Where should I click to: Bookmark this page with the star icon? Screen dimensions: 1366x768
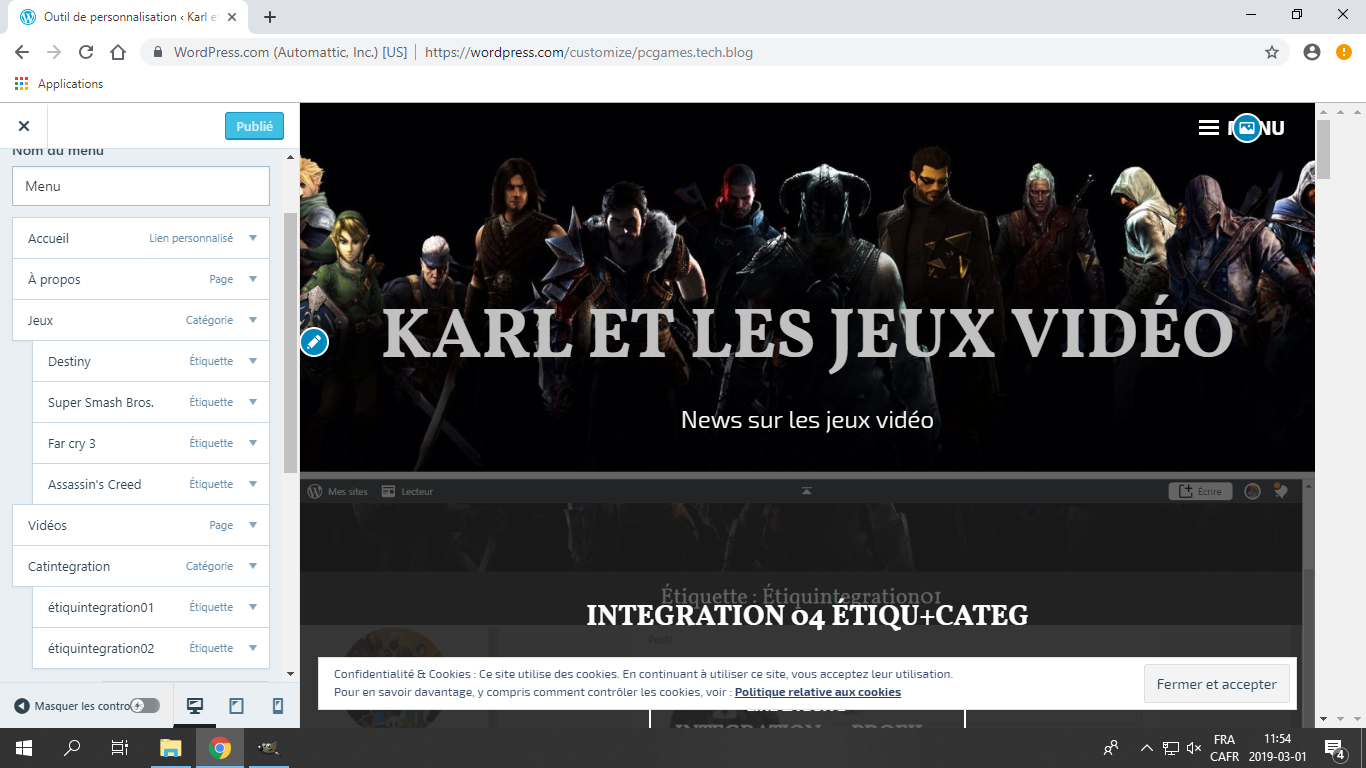click(x=1271, y=52)
